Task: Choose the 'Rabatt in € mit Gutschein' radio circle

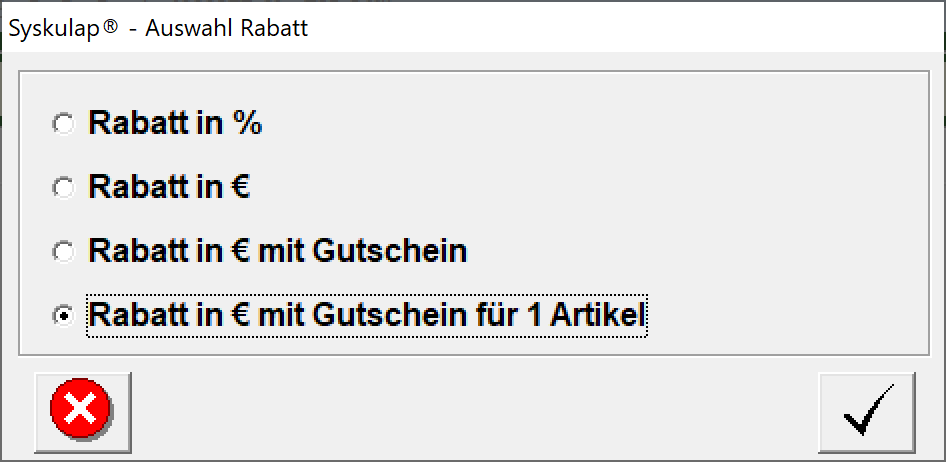Action: [x=63, y=252]
